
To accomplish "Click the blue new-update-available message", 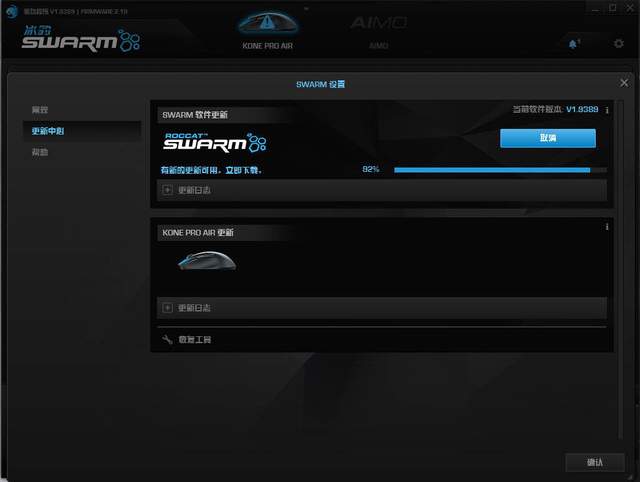I will 211,170.
